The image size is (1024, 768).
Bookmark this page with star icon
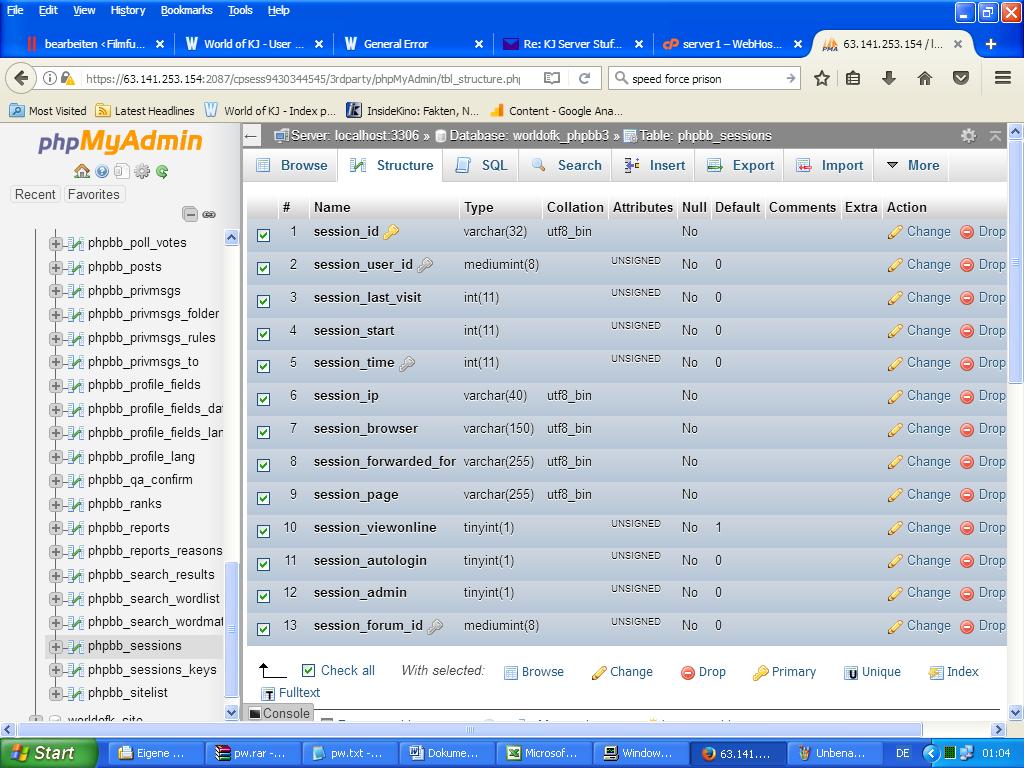pos(821,78)
